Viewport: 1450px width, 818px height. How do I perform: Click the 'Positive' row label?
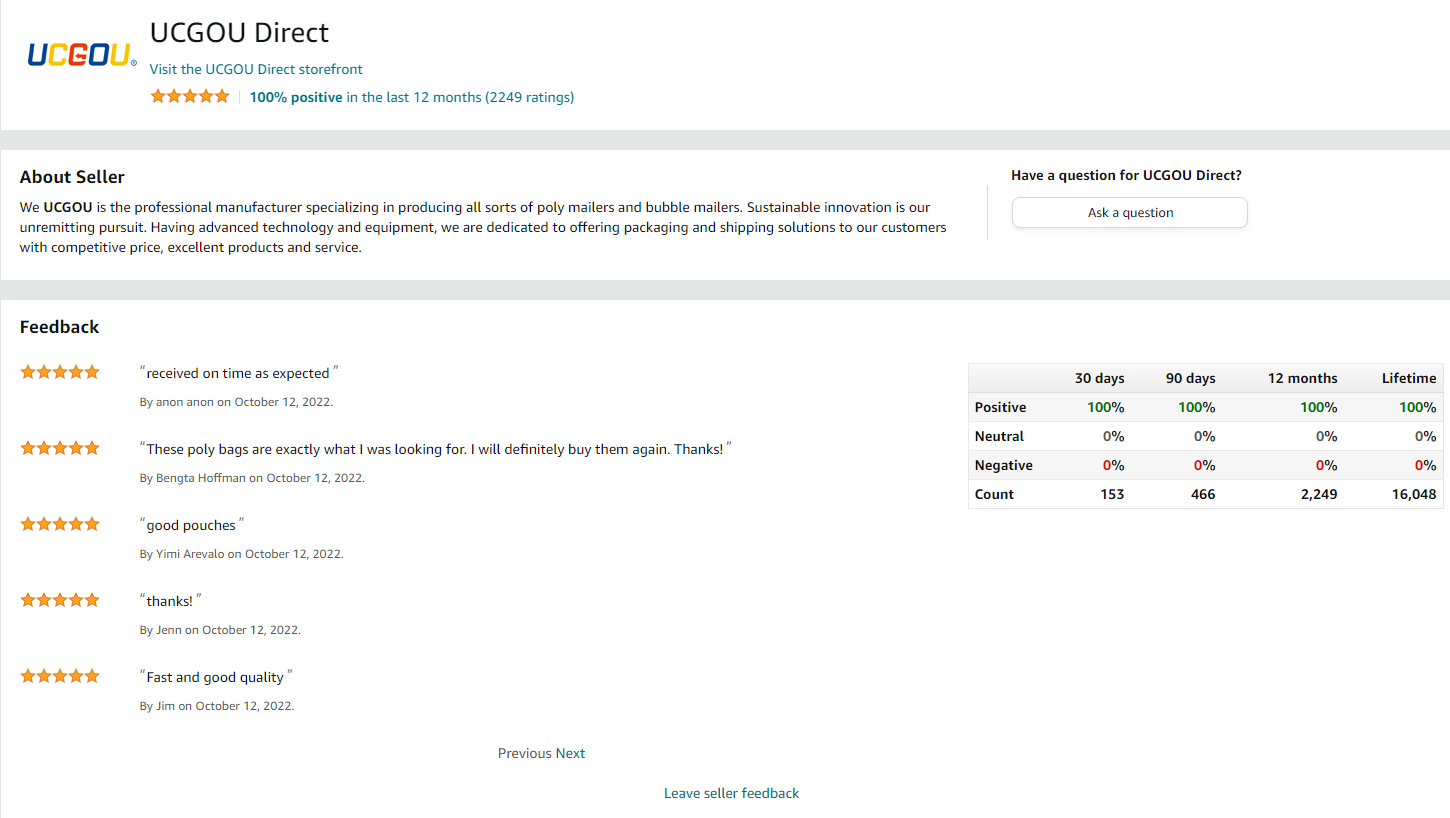1000,407
